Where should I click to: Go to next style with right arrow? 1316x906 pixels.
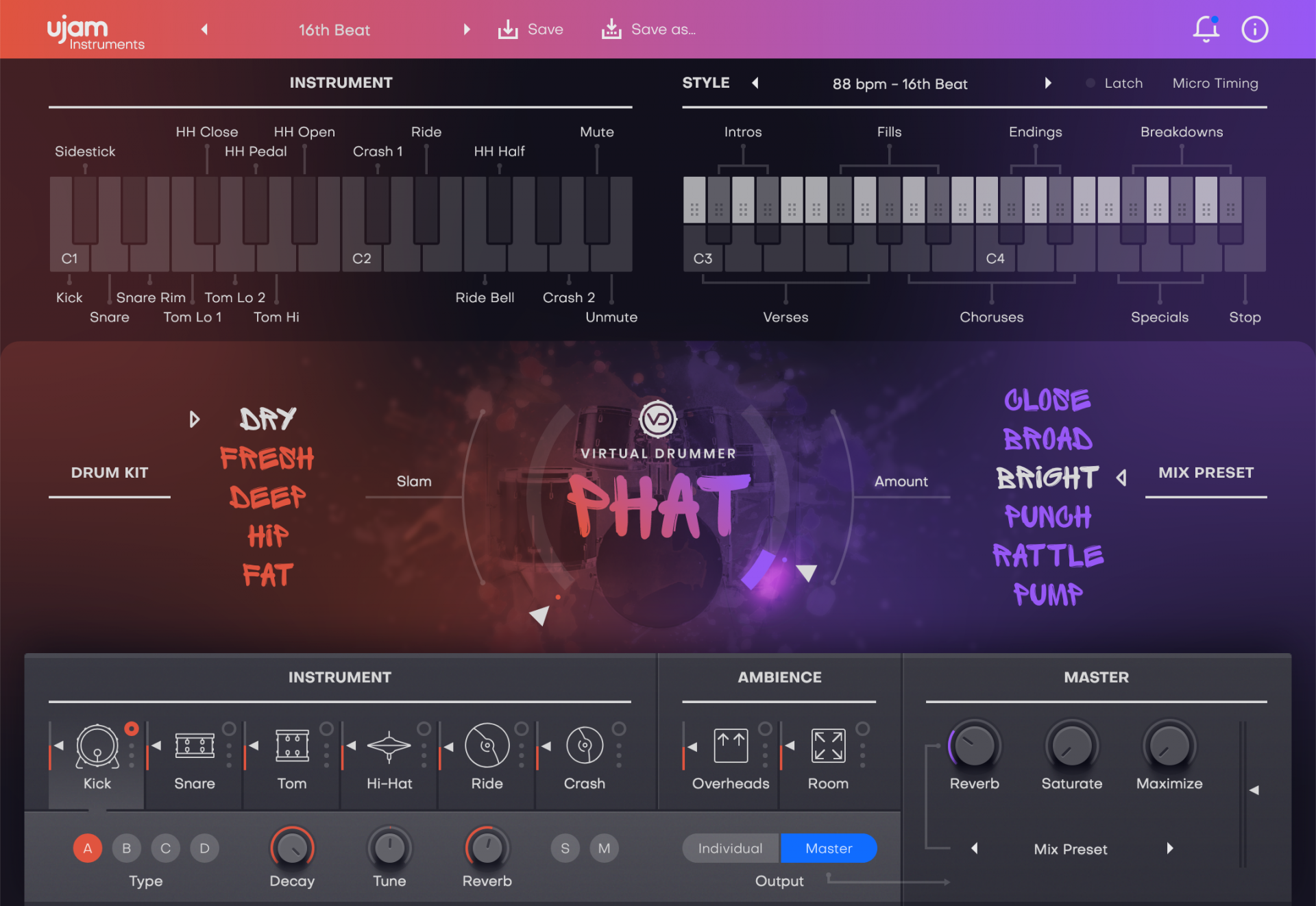(x=1048, y=83)
